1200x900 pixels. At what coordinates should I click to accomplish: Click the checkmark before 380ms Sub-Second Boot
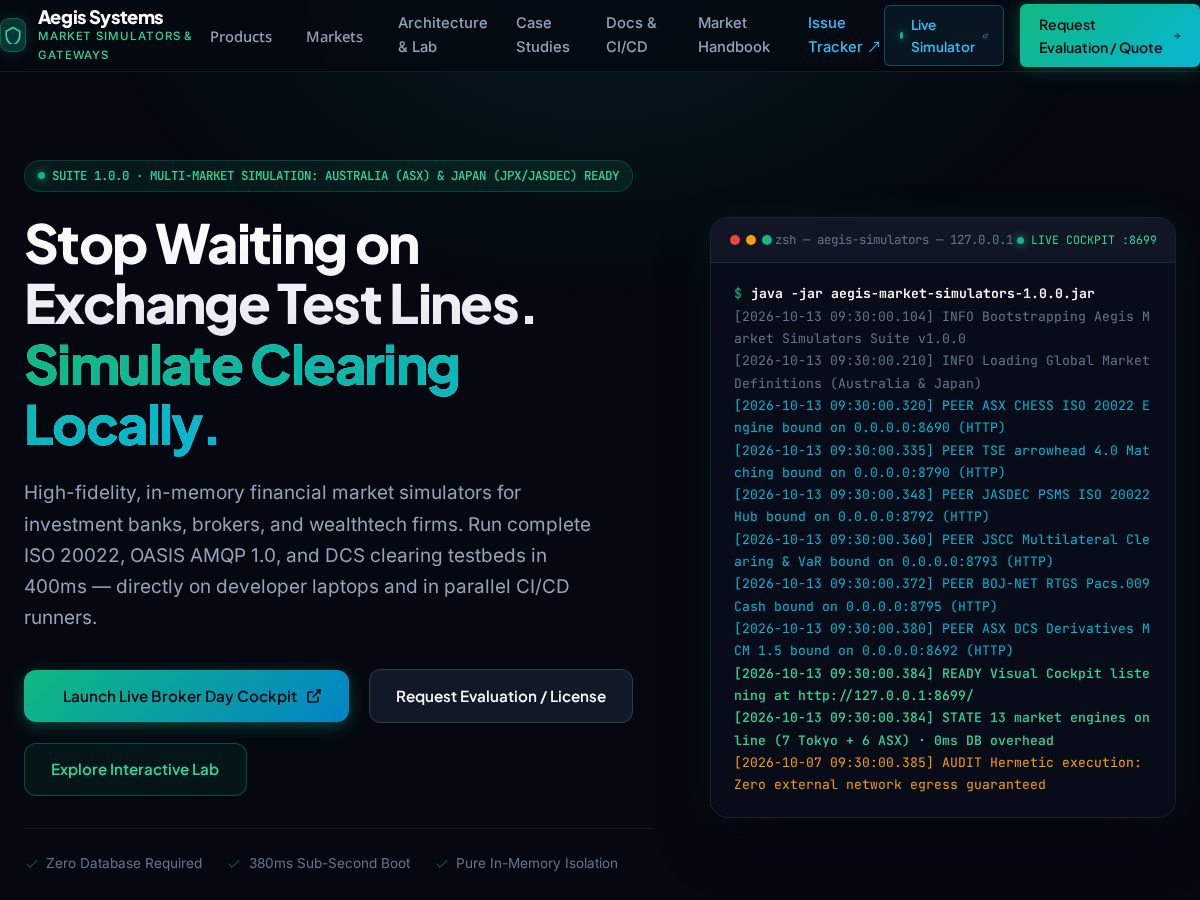pyautogui.click(x=234, y=863)
